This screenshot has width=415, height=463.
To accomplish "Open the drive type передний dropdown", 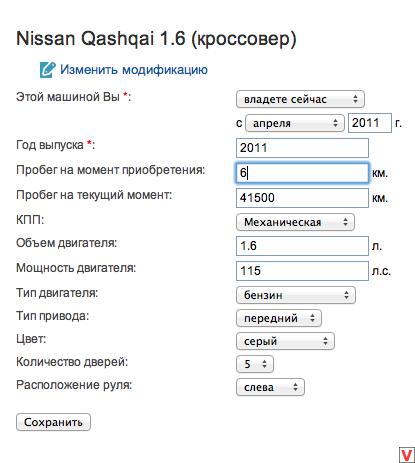I will [x=279, y=318].
